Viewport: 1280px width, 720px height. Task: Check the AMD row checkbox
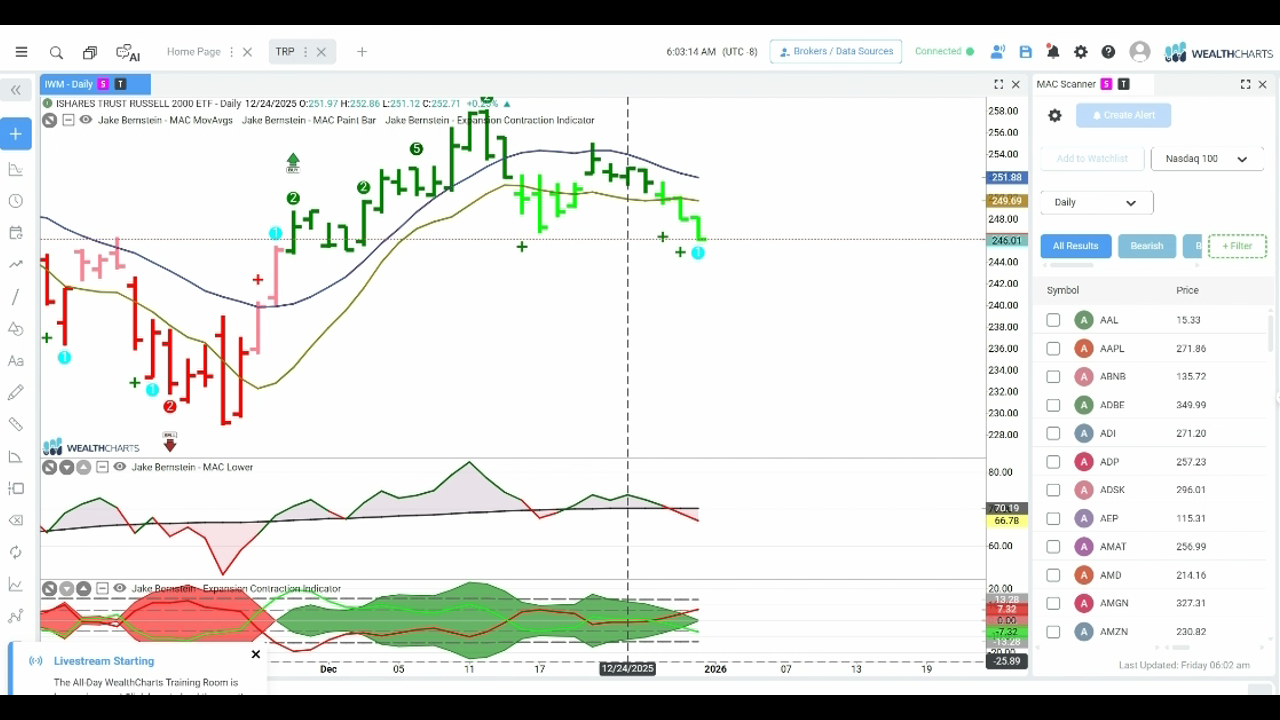pos(1053,575)
